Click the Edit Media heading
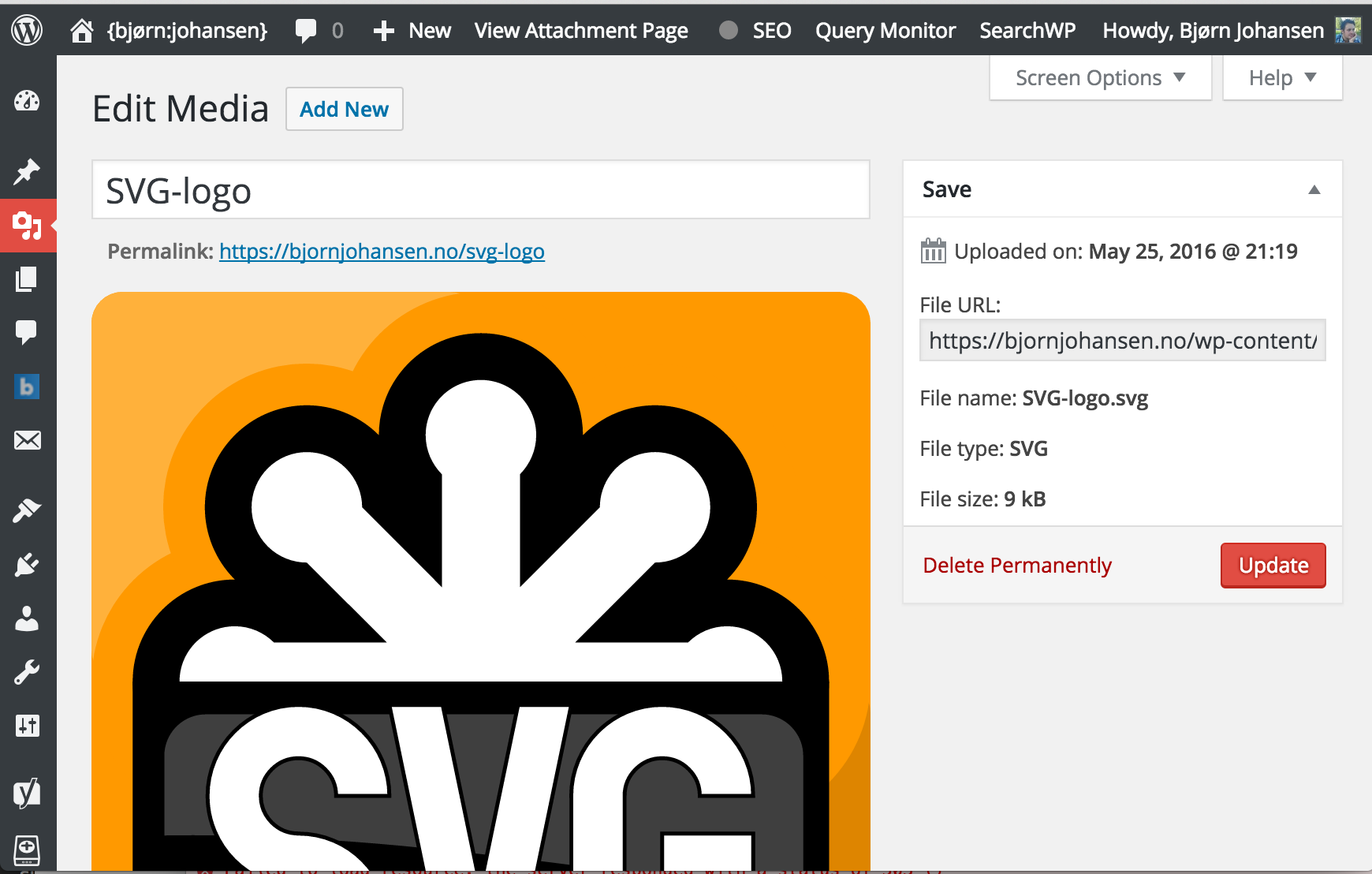 (x=181, y=109)
